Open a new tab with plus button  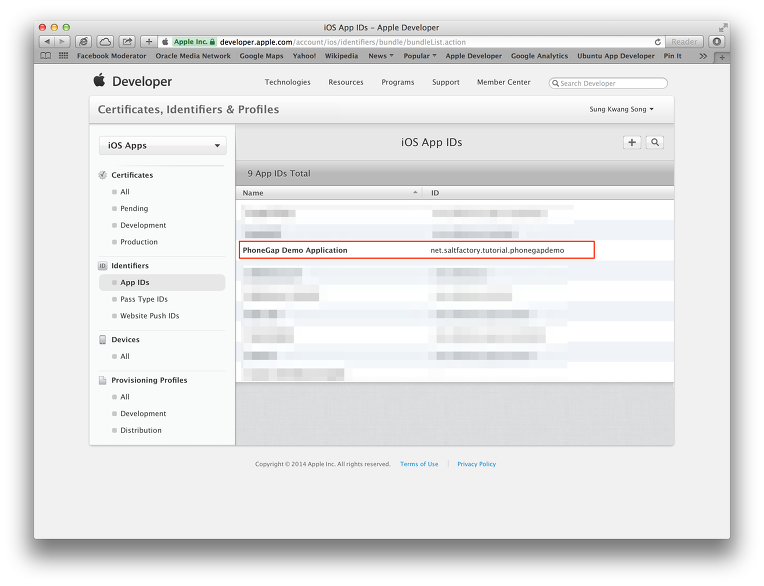(722, 57)
